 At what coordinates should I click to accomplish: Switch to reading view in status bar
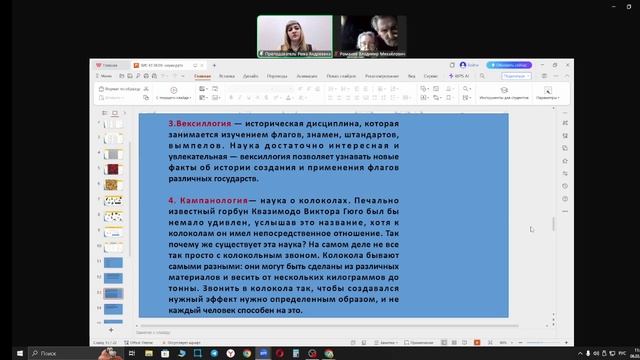pyautogui.click(x=464, y=342)
